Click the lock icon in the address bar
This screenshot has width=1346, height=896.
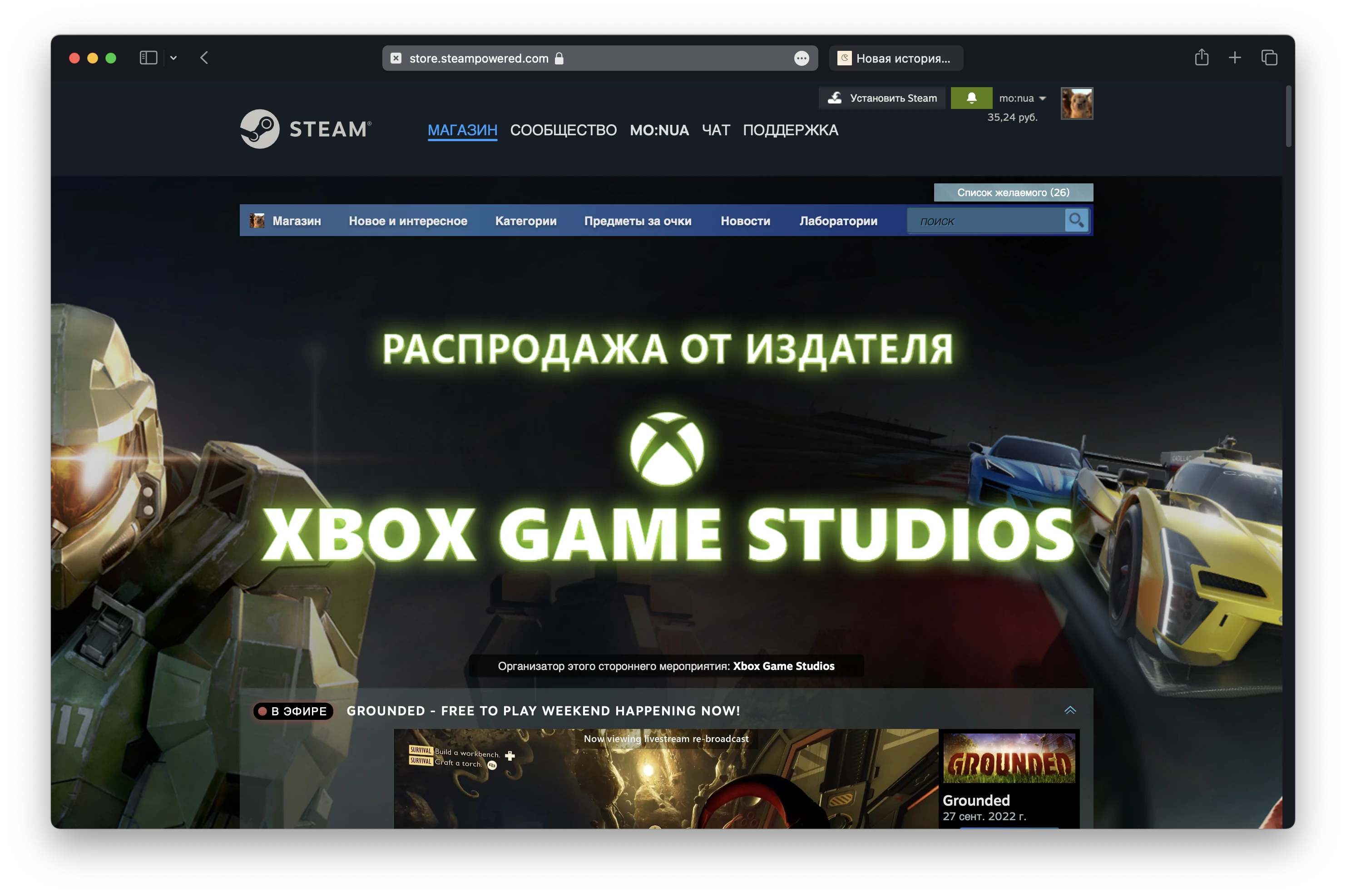point(559,58)
